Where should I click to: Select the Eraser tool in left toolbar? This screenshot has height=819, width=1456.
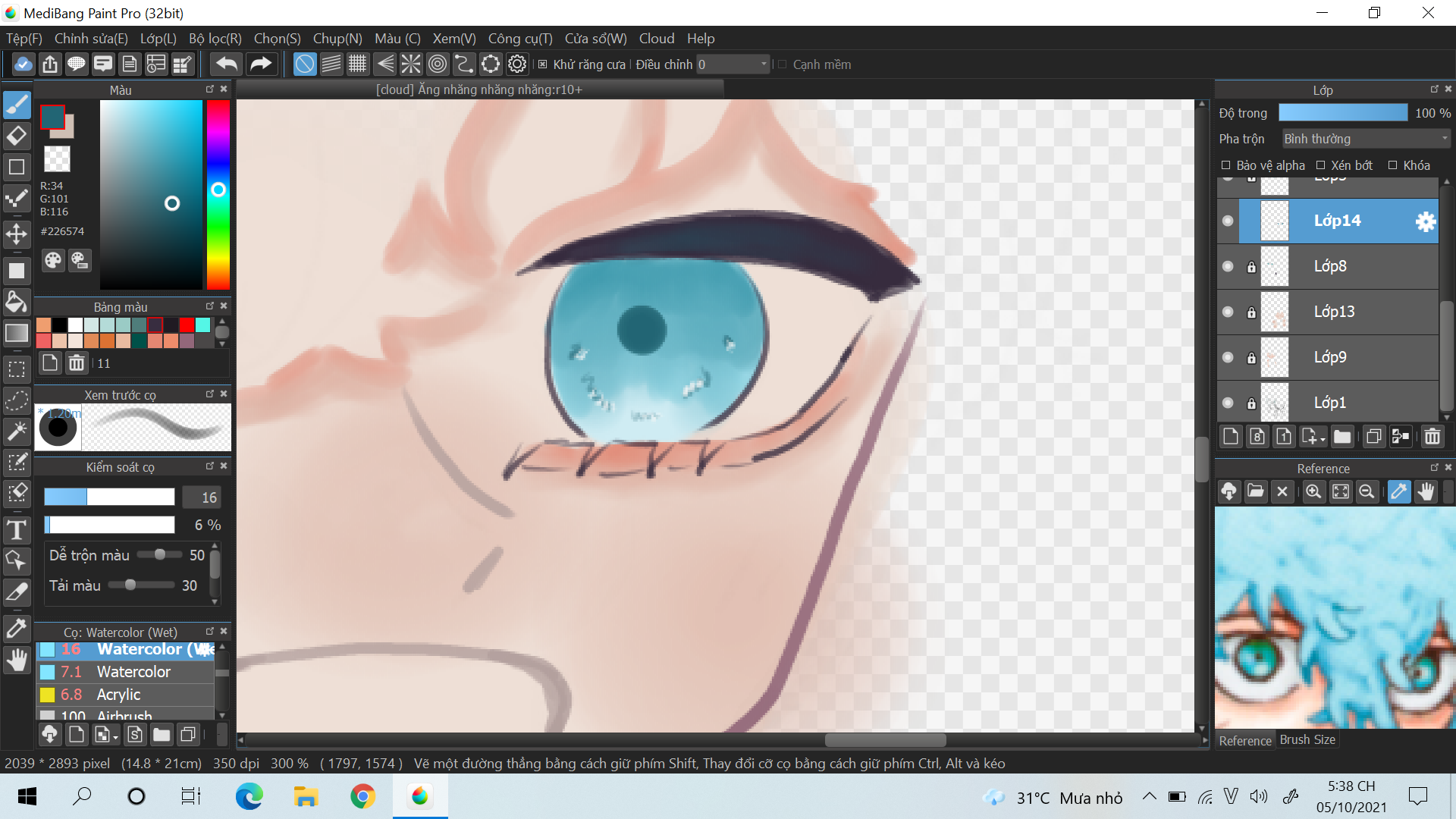coord(17,136)
